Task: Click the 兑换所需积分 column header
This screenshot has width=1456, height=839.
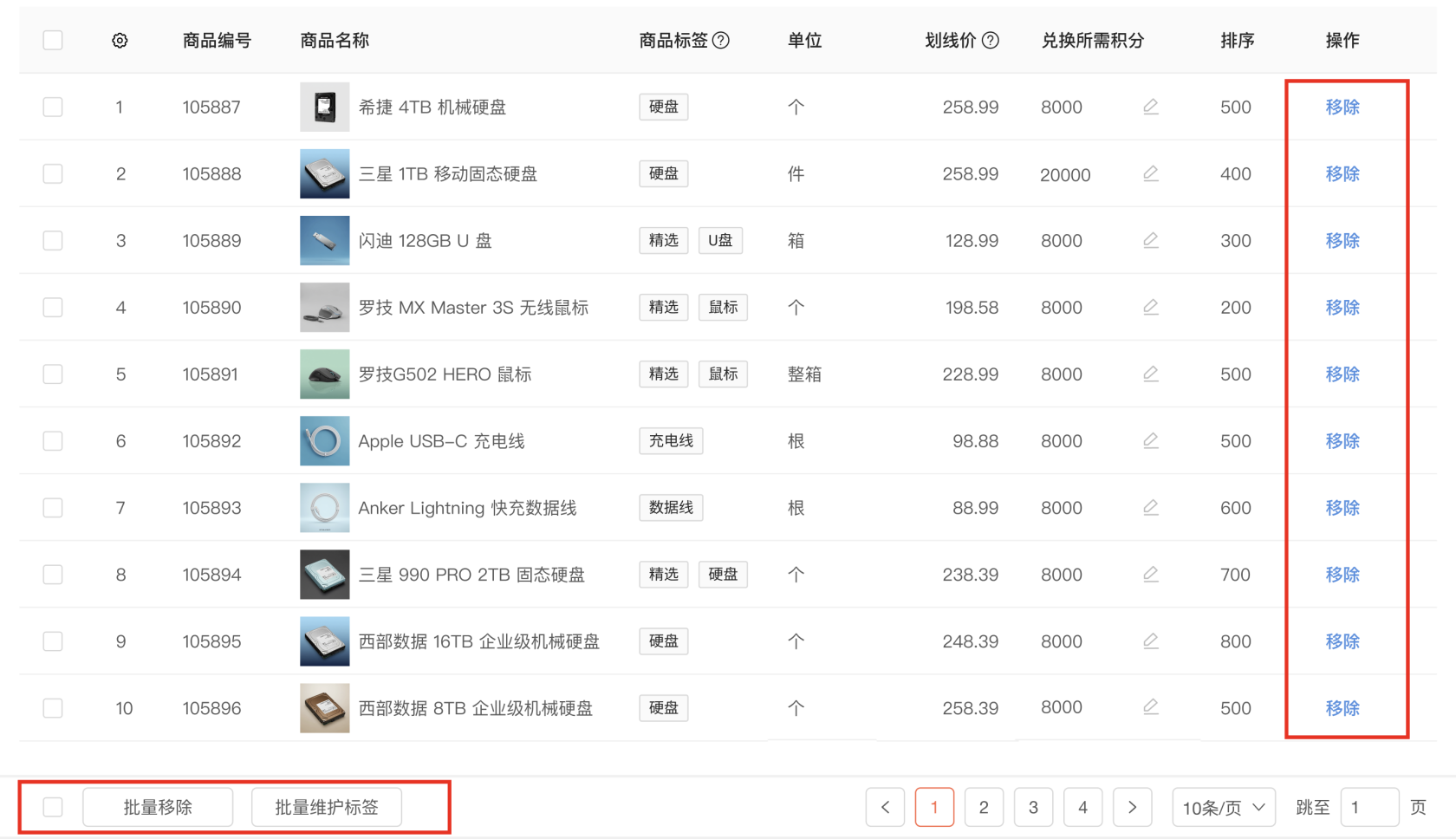Action: tap(1093, 41)
